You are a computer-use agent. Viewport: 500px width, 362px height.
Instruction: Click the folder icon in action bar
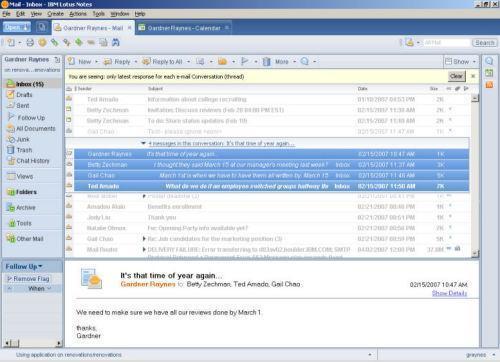[x=222, y=61]
